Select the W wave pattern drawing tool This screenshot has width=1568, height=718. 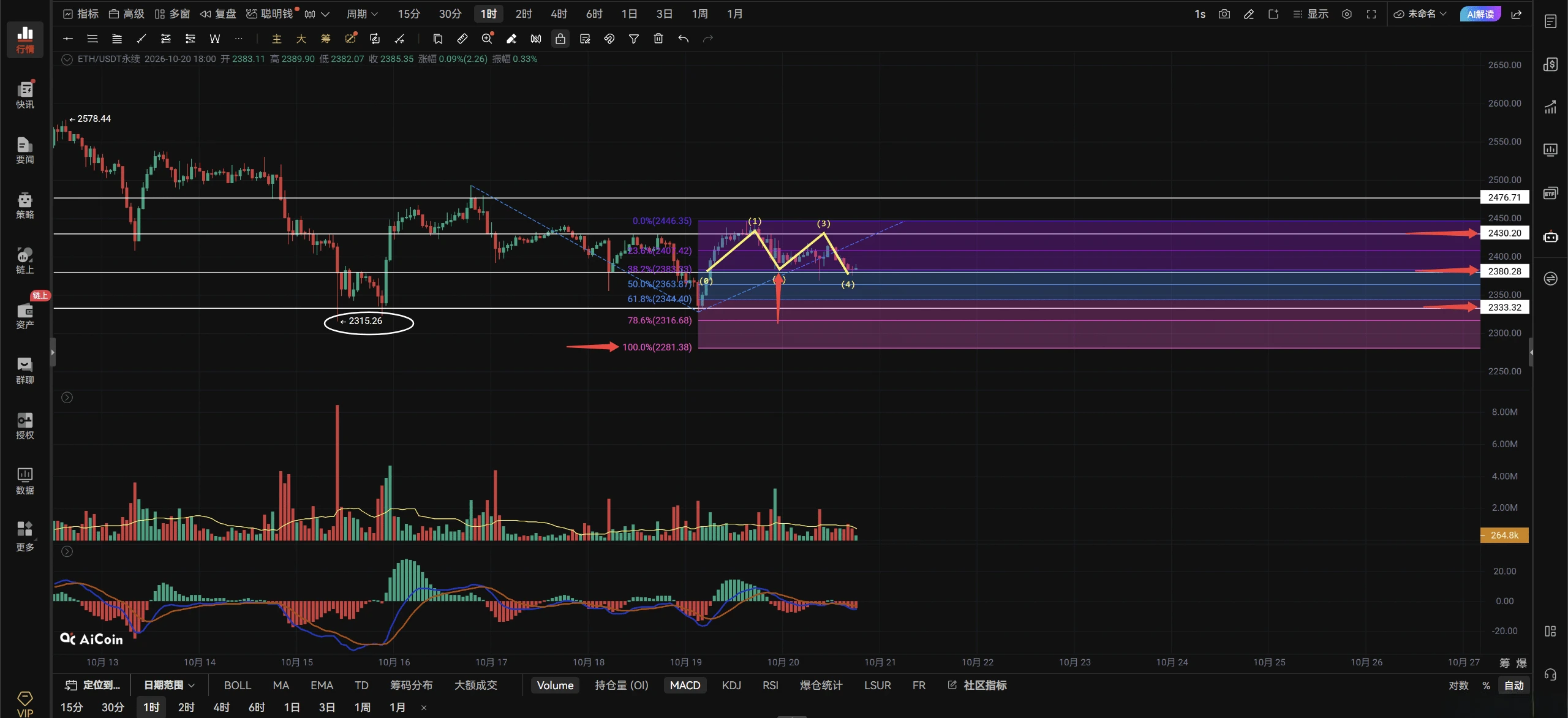tap(215, 39)
